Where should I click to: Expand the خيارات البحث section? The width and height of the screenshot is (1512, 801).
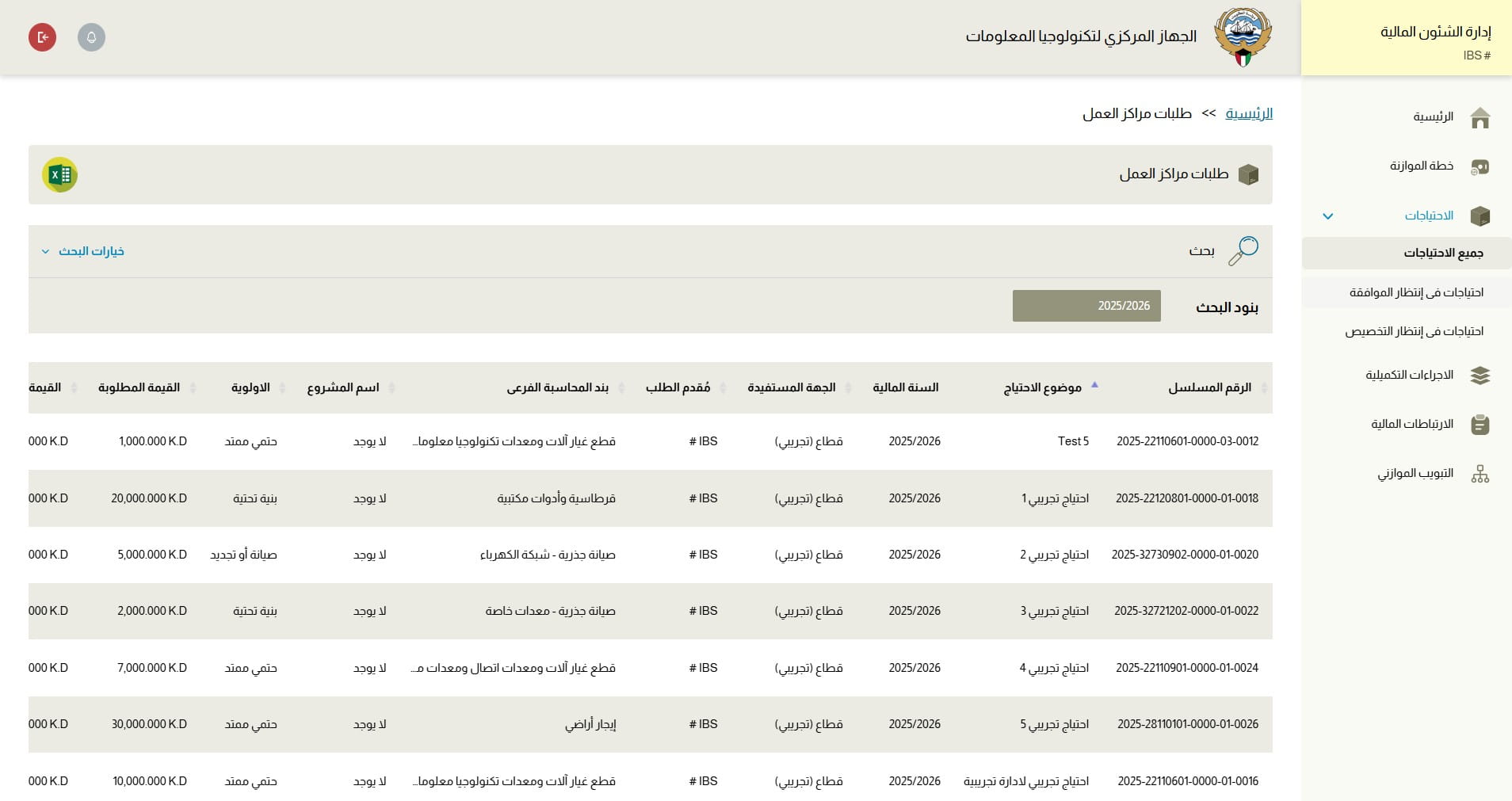pyautogui.click(x=82, y=251)
